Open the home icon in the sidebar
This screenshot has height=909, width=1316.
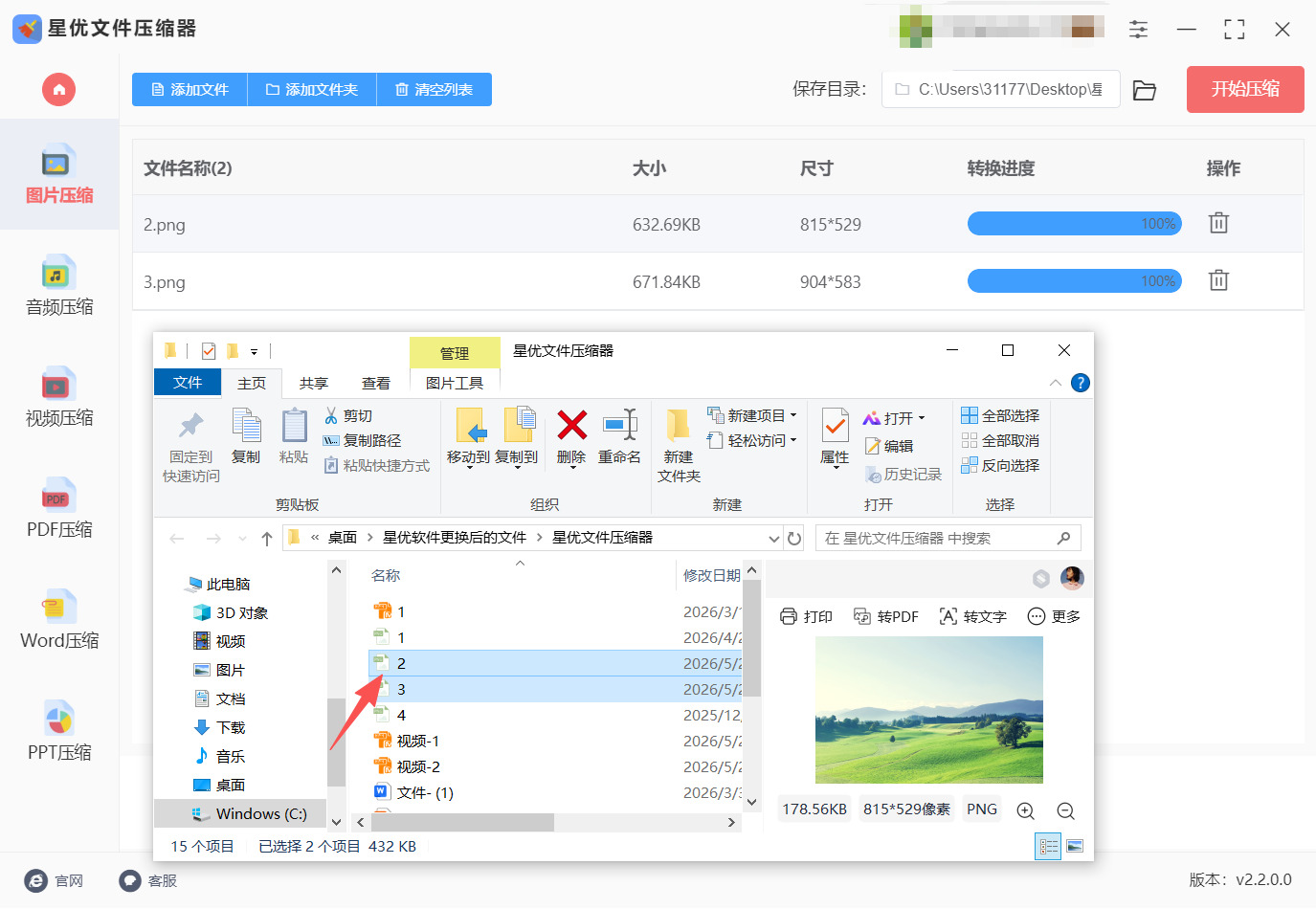point(58,90)
